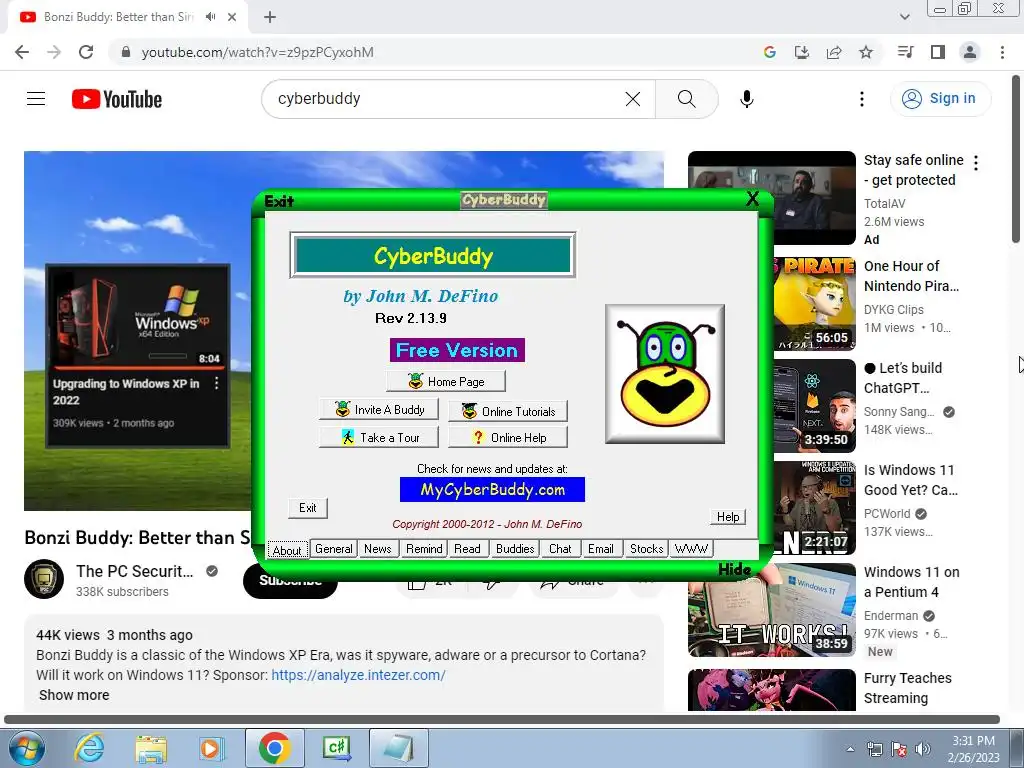This screenshot has height=768, width=1024.
Task: Open Windows Media Player on taskbar
Action: [212, 748]
